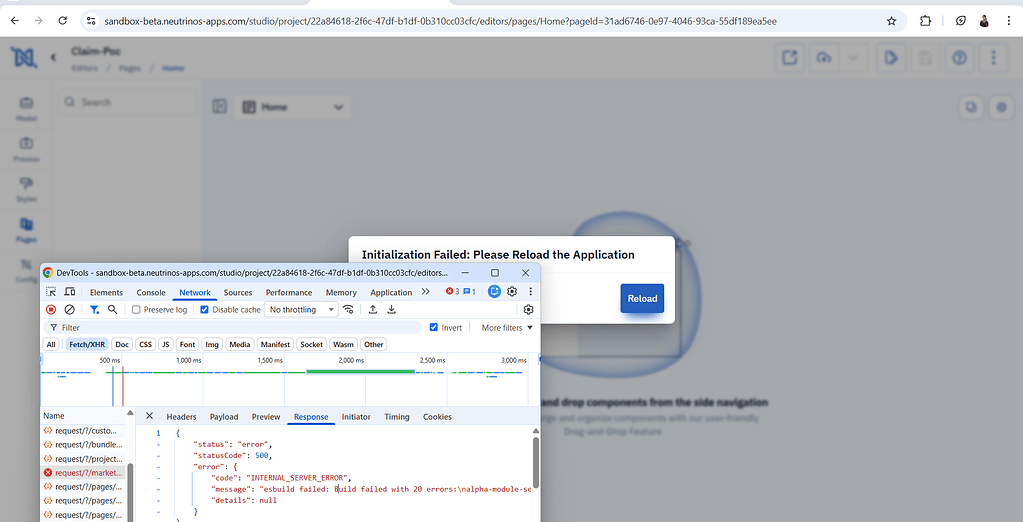Viewport: 1023px width, 522px height.
Task: Select the failed request/?/market row
Action: click(x=83, y=473)
